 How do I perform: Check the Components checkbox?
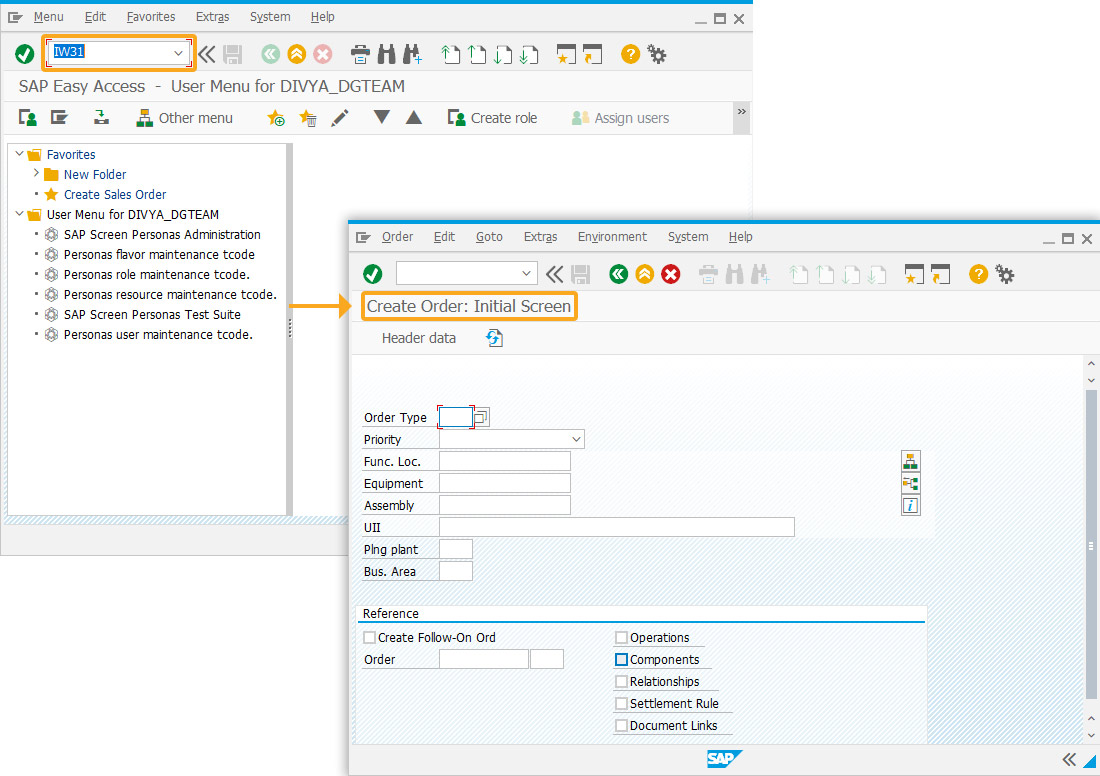pyautogui.click(x=621, y=660)
